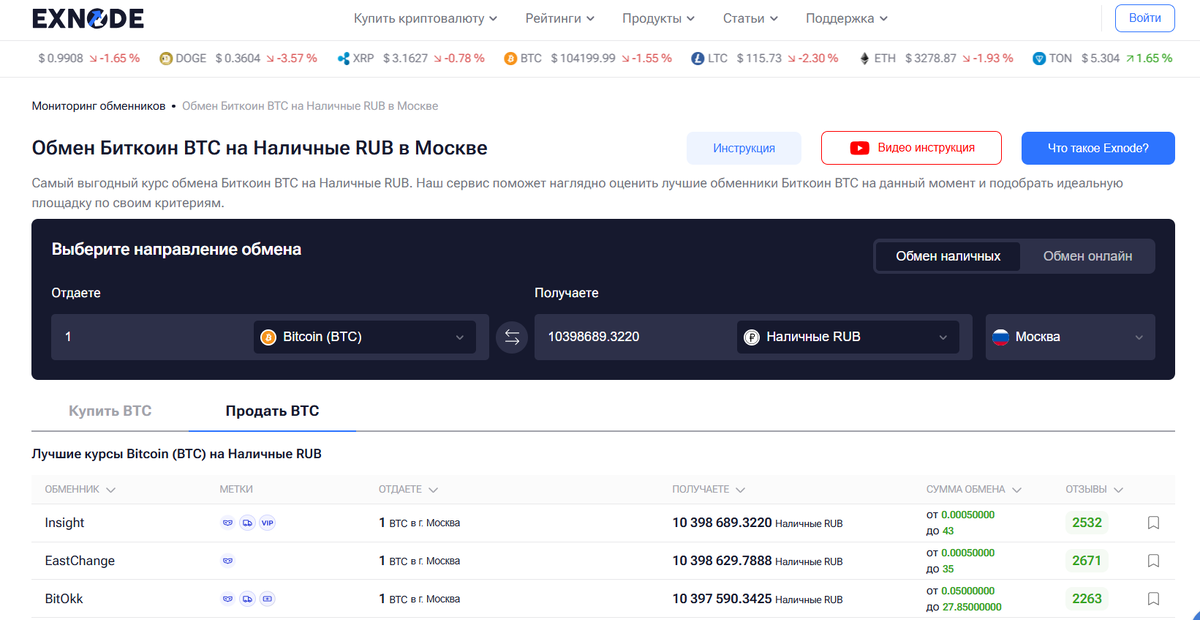Click the ETH price $3278.87 in ticker
Image resolution: width=1200 pixels, height=620 pixels.
coord(931,59)
